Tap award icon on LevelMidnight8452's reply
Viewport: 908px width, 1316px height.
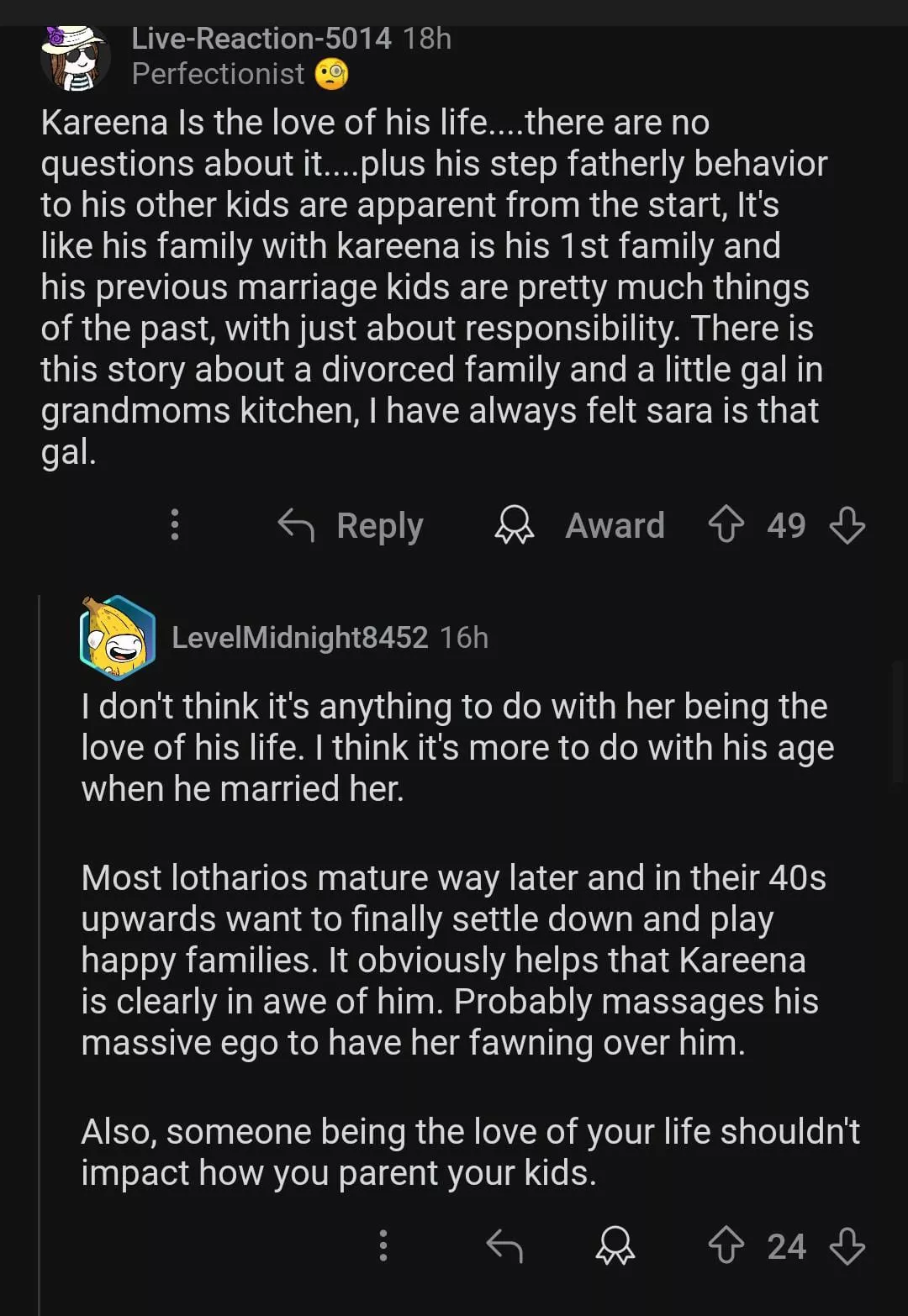tap(615, 1245)
